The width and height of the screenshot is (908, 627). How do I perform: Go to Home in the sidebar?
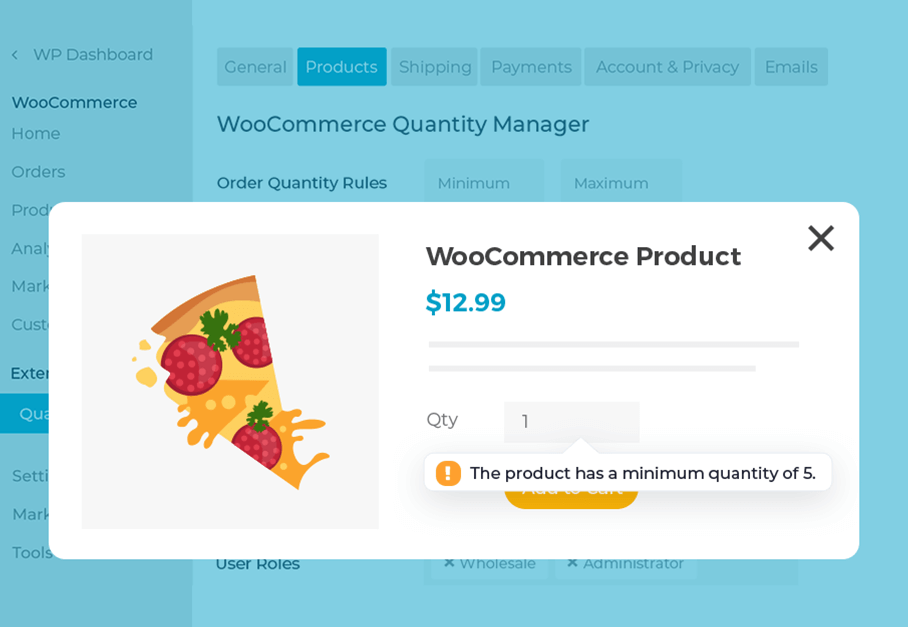(x=36, y=133)
